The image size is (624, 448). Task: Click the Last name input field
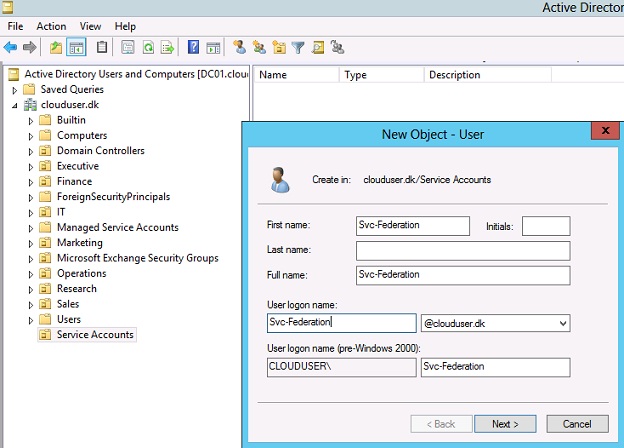463,251
